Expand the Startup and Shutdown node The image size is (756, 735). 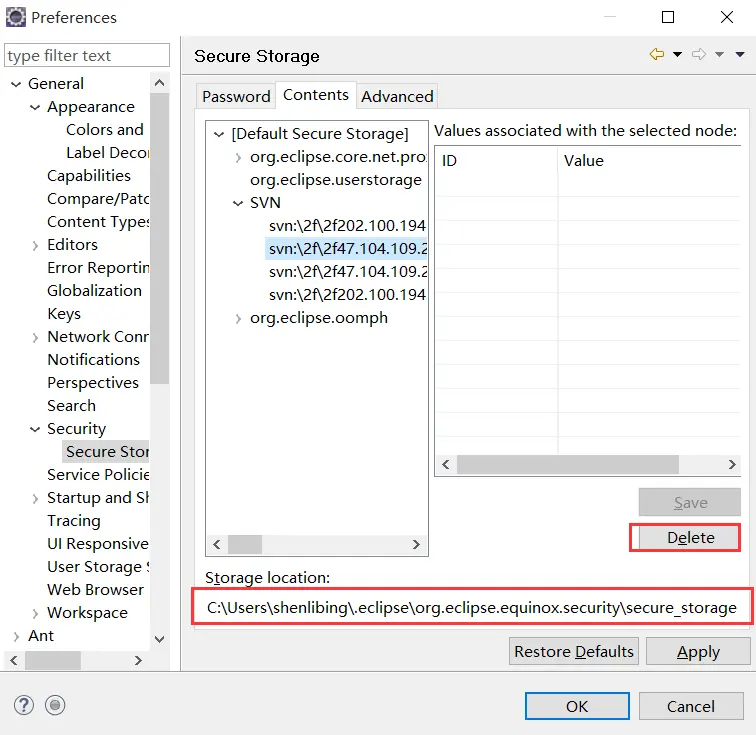click(35, 499)
